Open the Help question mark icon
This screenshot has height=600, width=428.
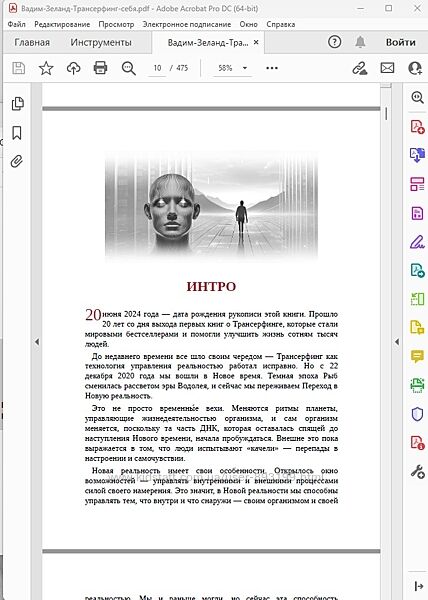(335, 42)
